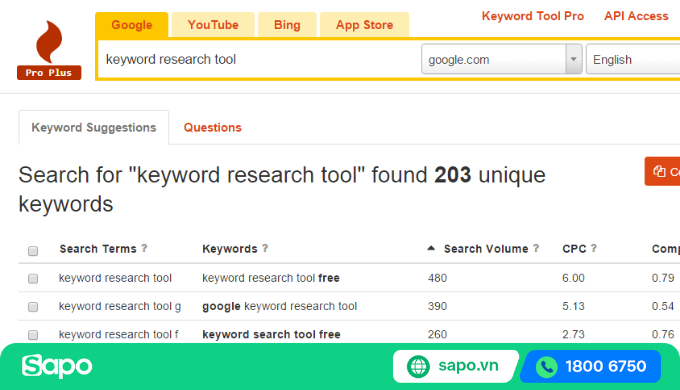
Task: Click the orange copy button icon
Action: click(659, 171)
